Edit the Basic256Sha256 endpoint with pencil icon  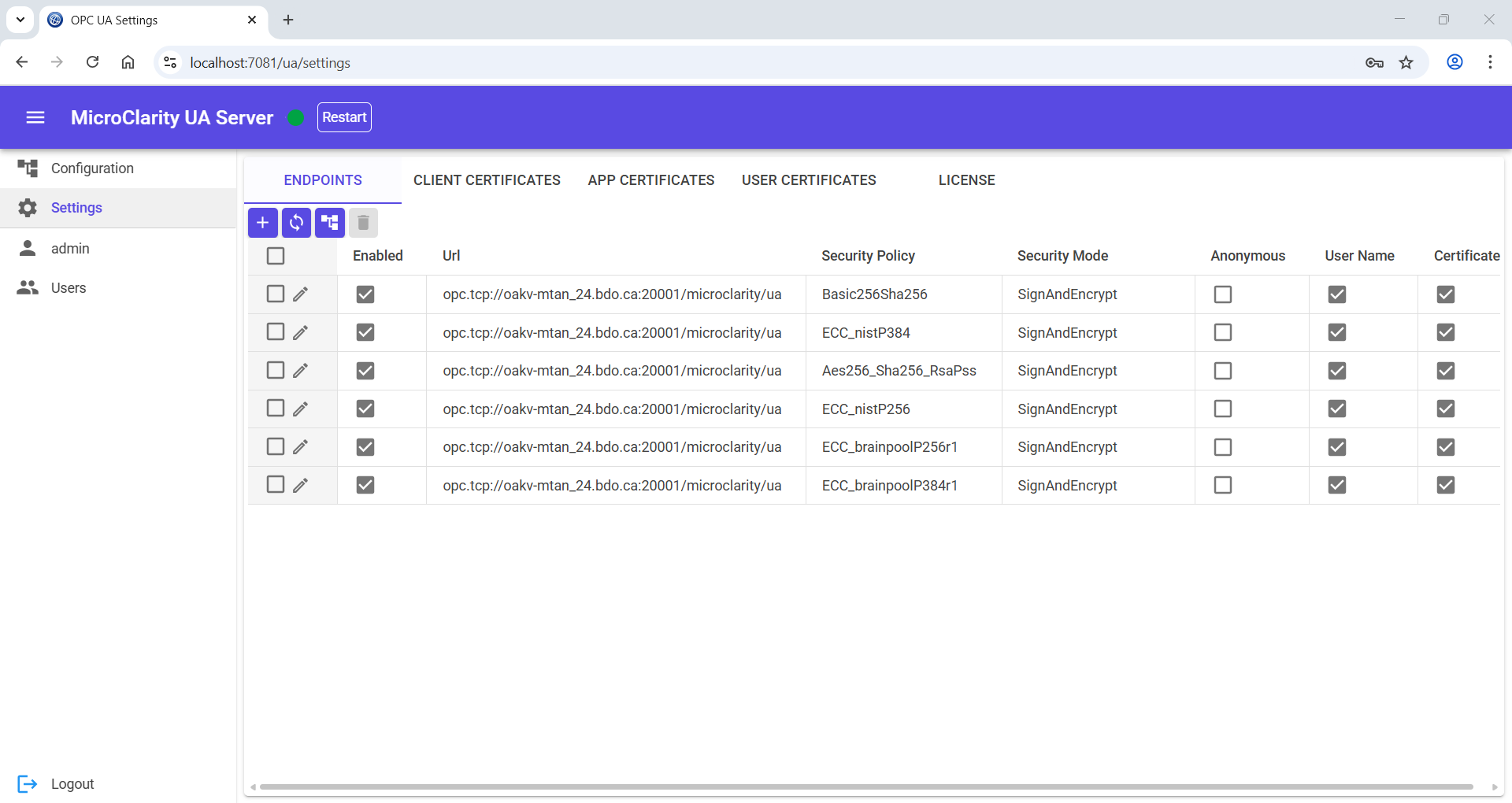click(x=300, y=294)
